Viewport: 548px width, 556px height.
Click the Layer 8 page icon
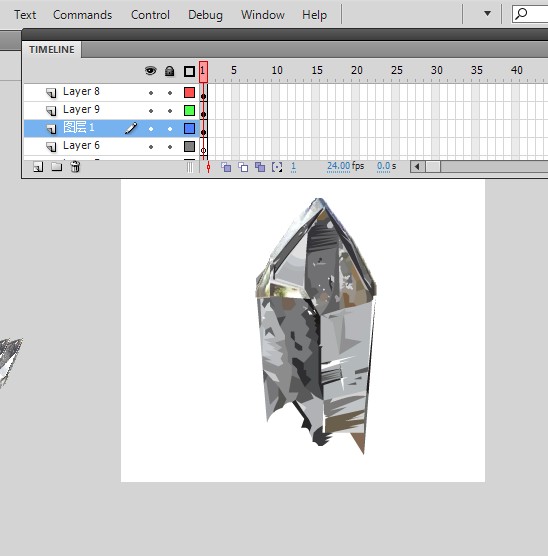pyautogui.click(x=51, y=93)
